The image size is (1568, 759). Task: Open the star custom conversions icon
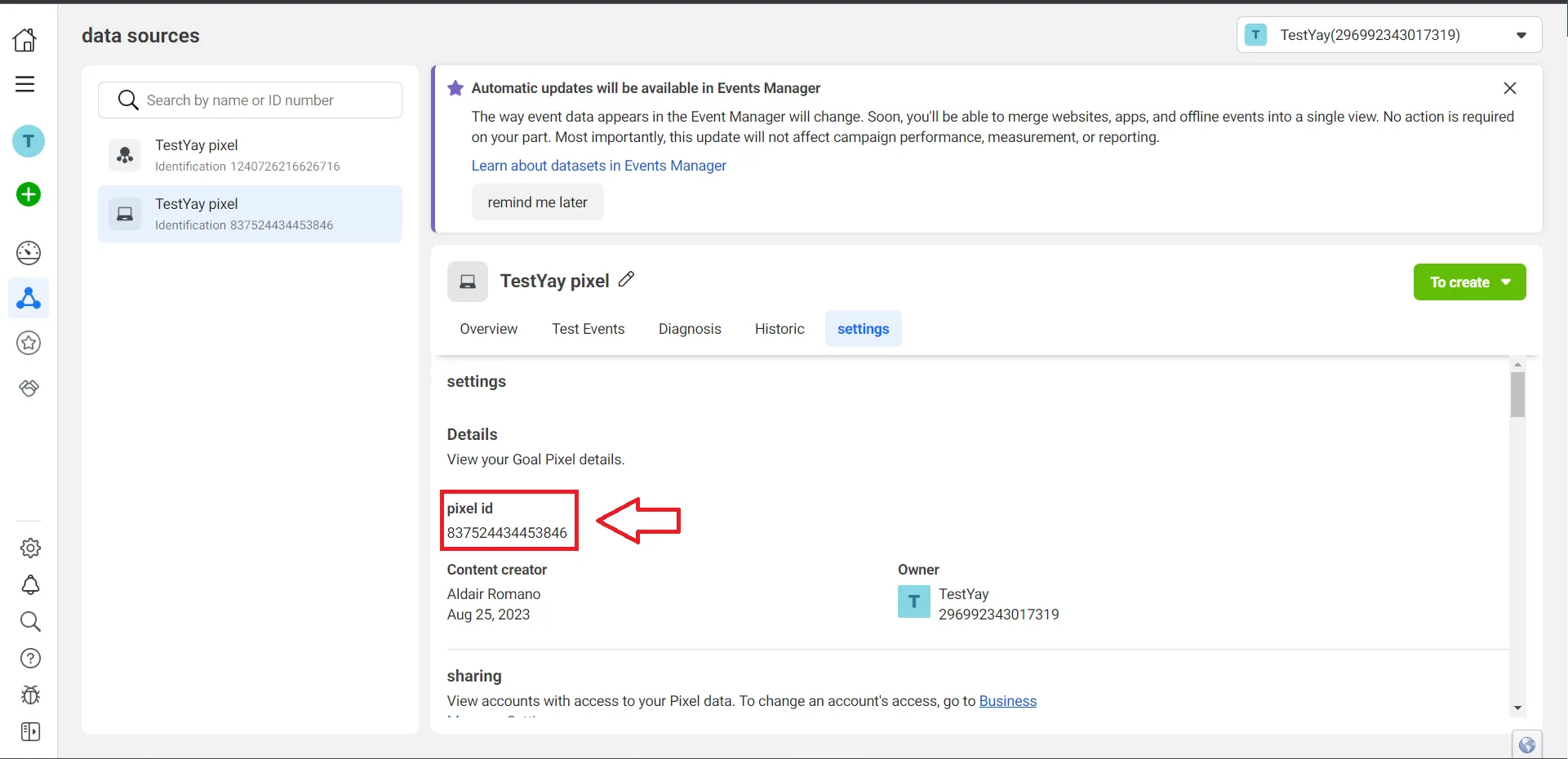click(29, 343)
